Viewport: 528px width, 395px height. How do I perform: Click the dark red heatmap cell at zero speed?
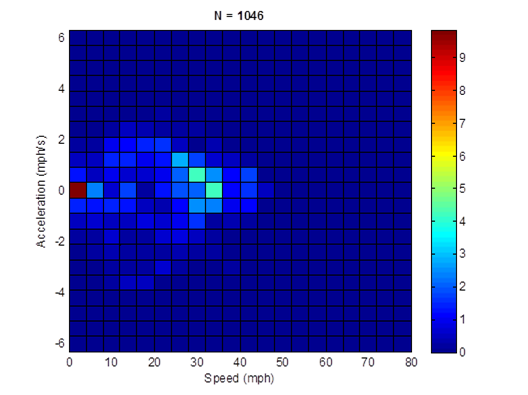coord(78,190)
